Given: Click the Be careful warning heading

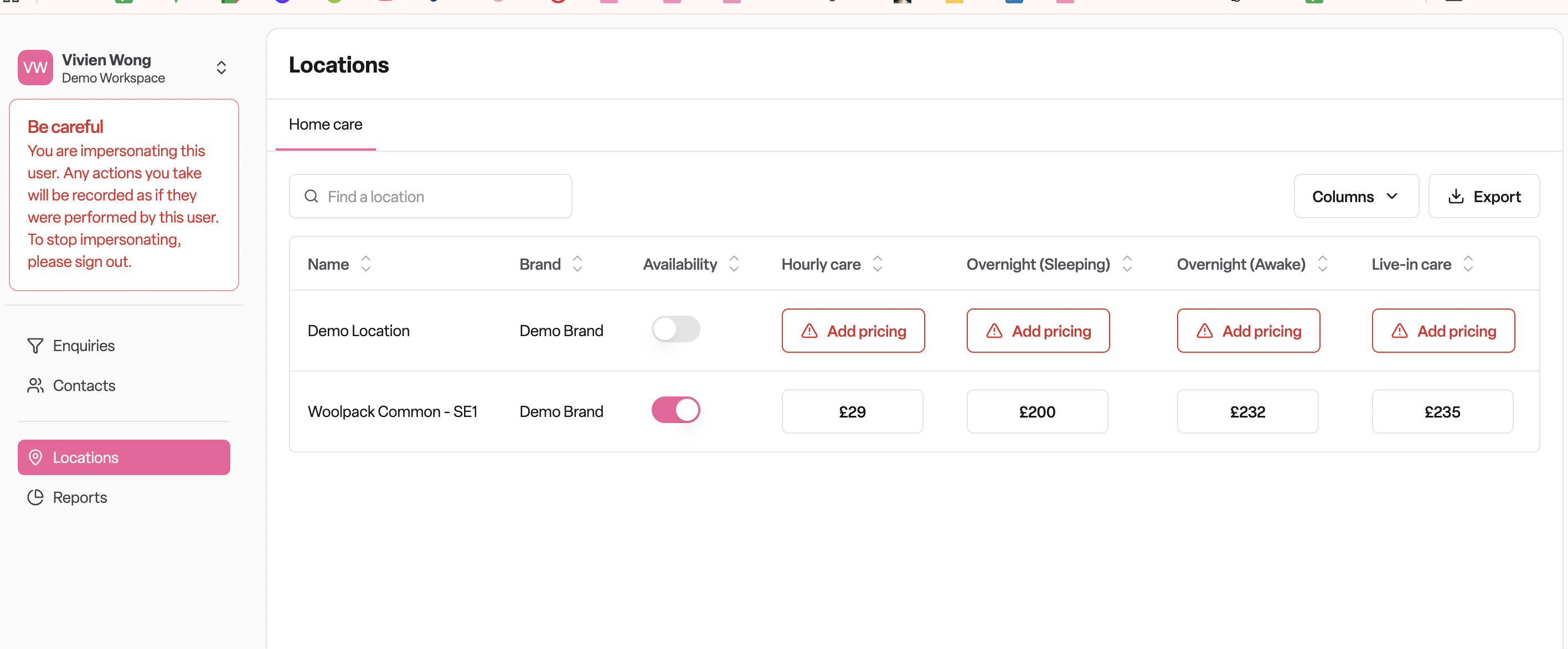Looking at the screenshot, I should 65,127.
